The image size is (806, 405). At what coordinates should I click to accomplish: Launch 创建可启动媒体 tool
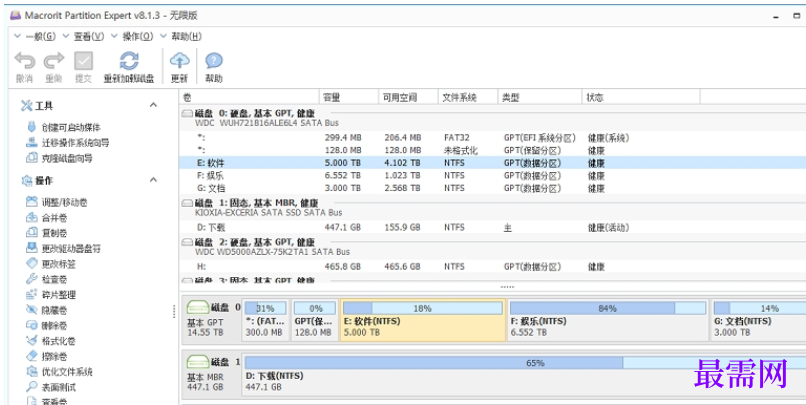pyautogui.click(x=64, y=127)
